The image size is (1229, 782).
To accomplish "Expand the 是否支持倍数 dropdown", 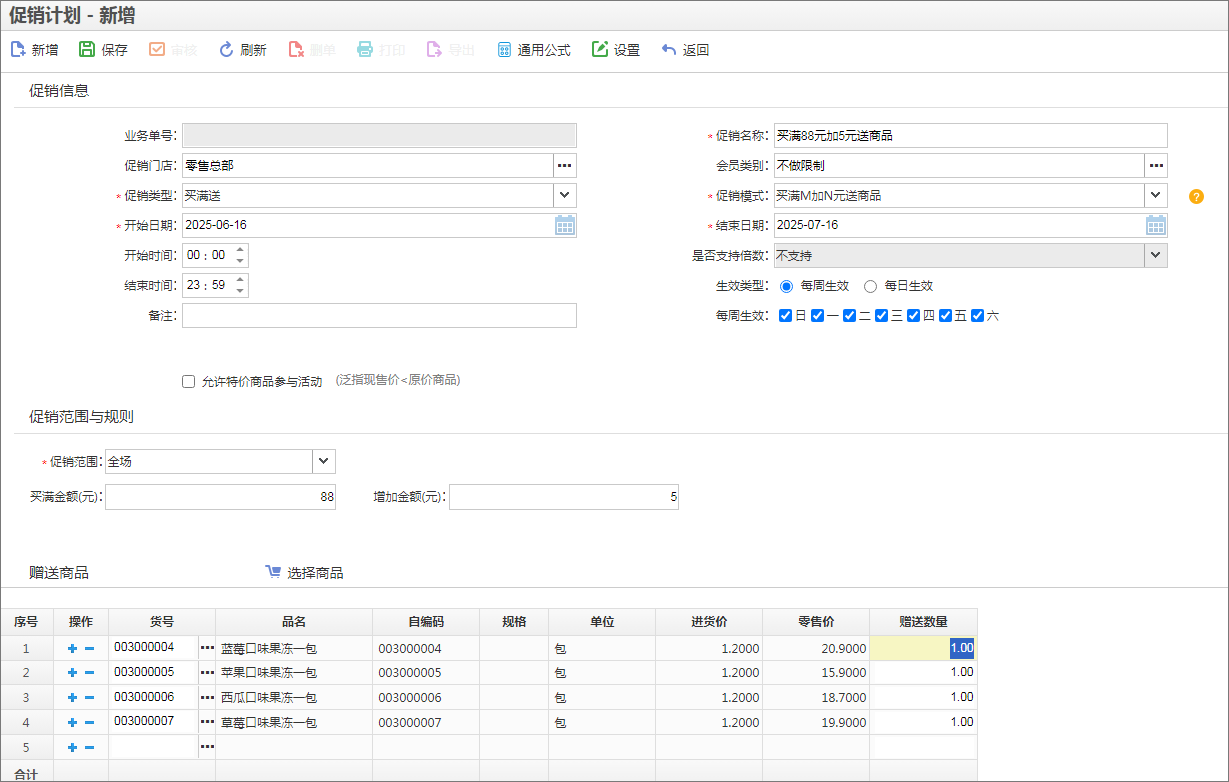I will point(1156,256).
